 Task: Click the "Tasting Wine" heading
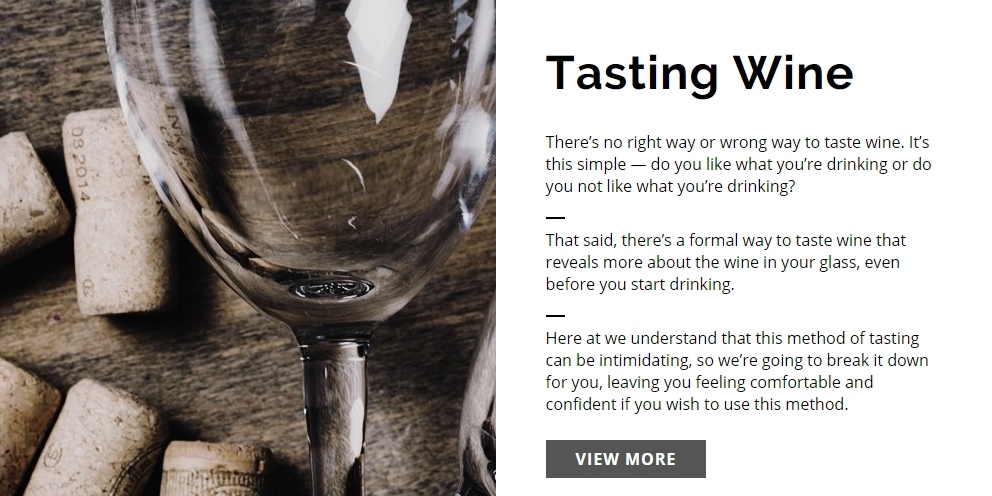pyautogui.click(x=699, y=72)
